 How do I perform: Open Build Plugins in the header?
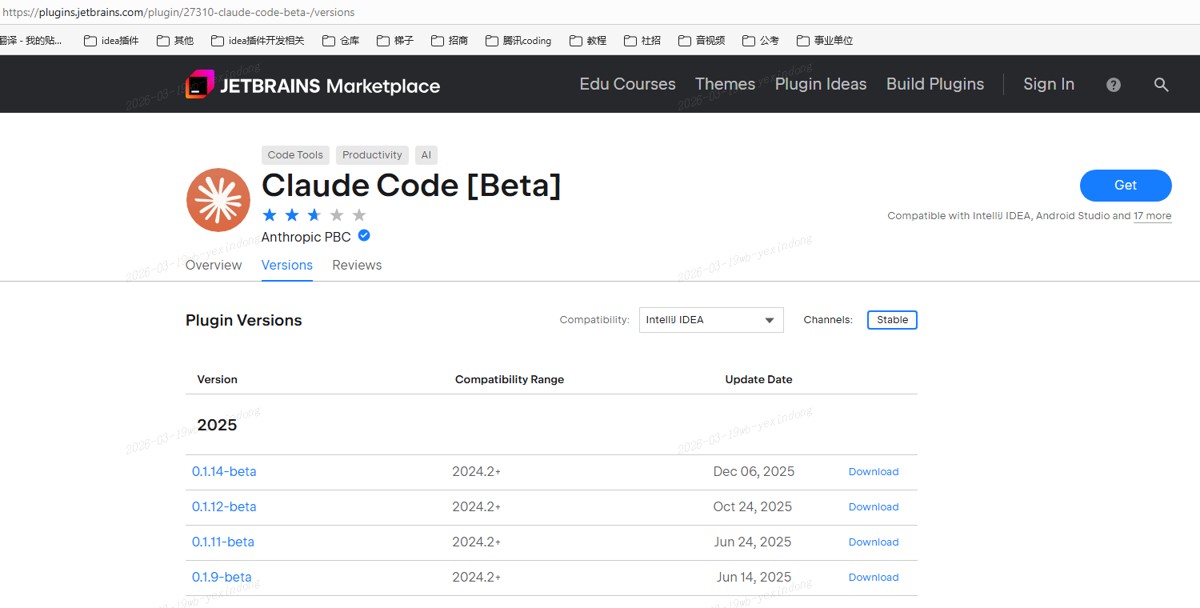[x=935, y=84]
